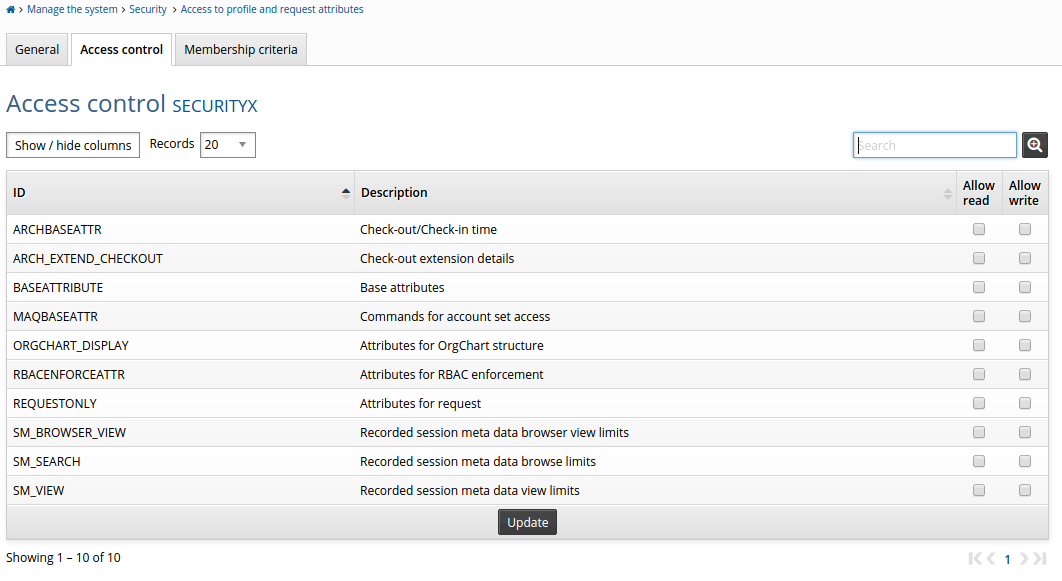This screenshot has height=581, width=1062.
Task: Click the magnifier search button
Action: 1034,145
